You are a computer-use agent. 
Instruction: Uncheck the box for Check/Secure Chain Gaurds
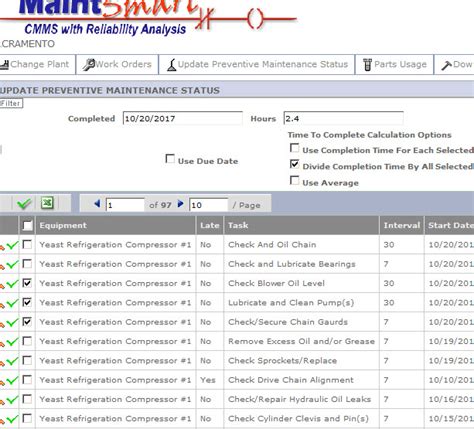point(27,322)
